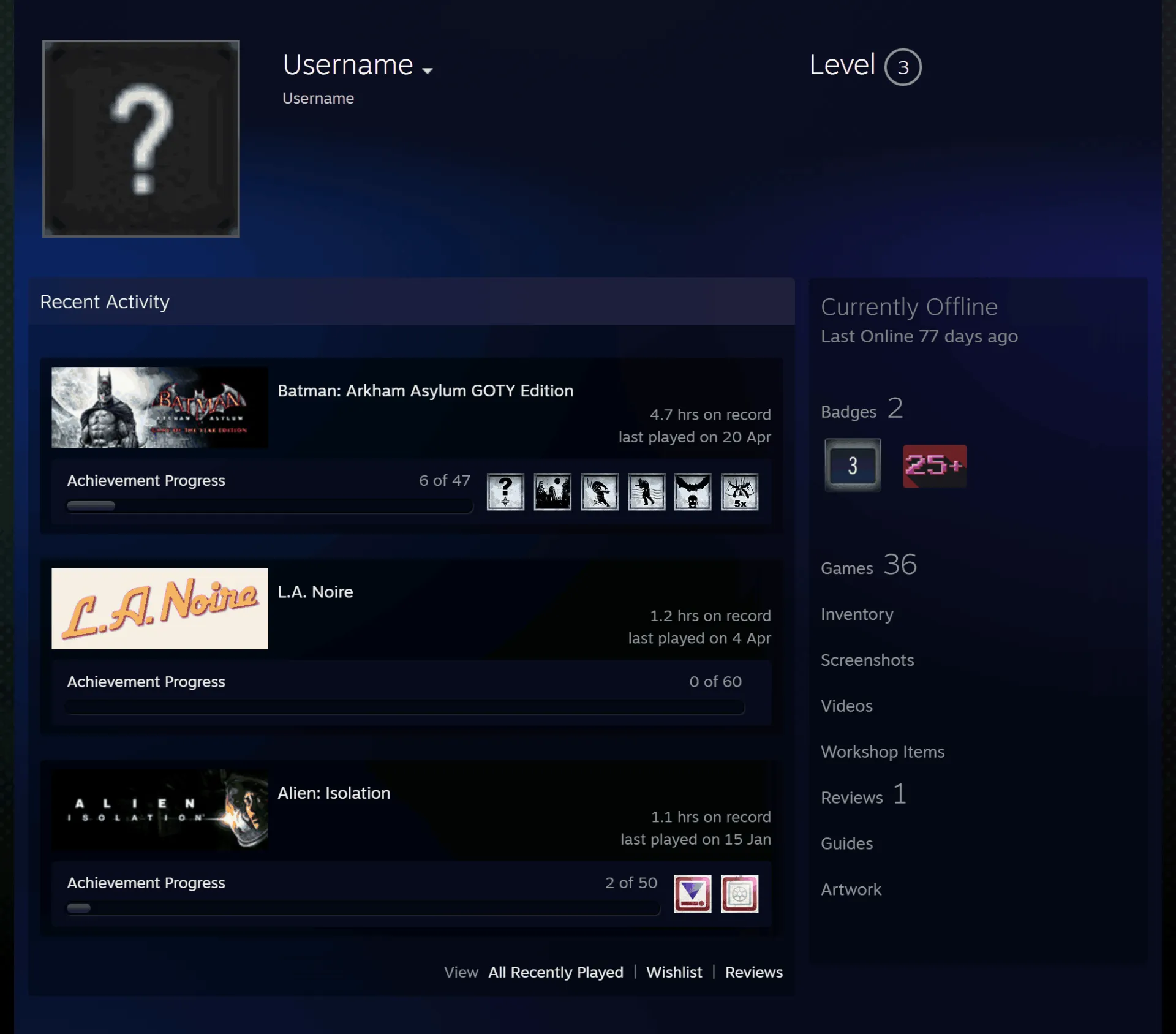Go to Screenshots
Viewport: 1176px width, 1034px height.
click(x=867, y=660)
